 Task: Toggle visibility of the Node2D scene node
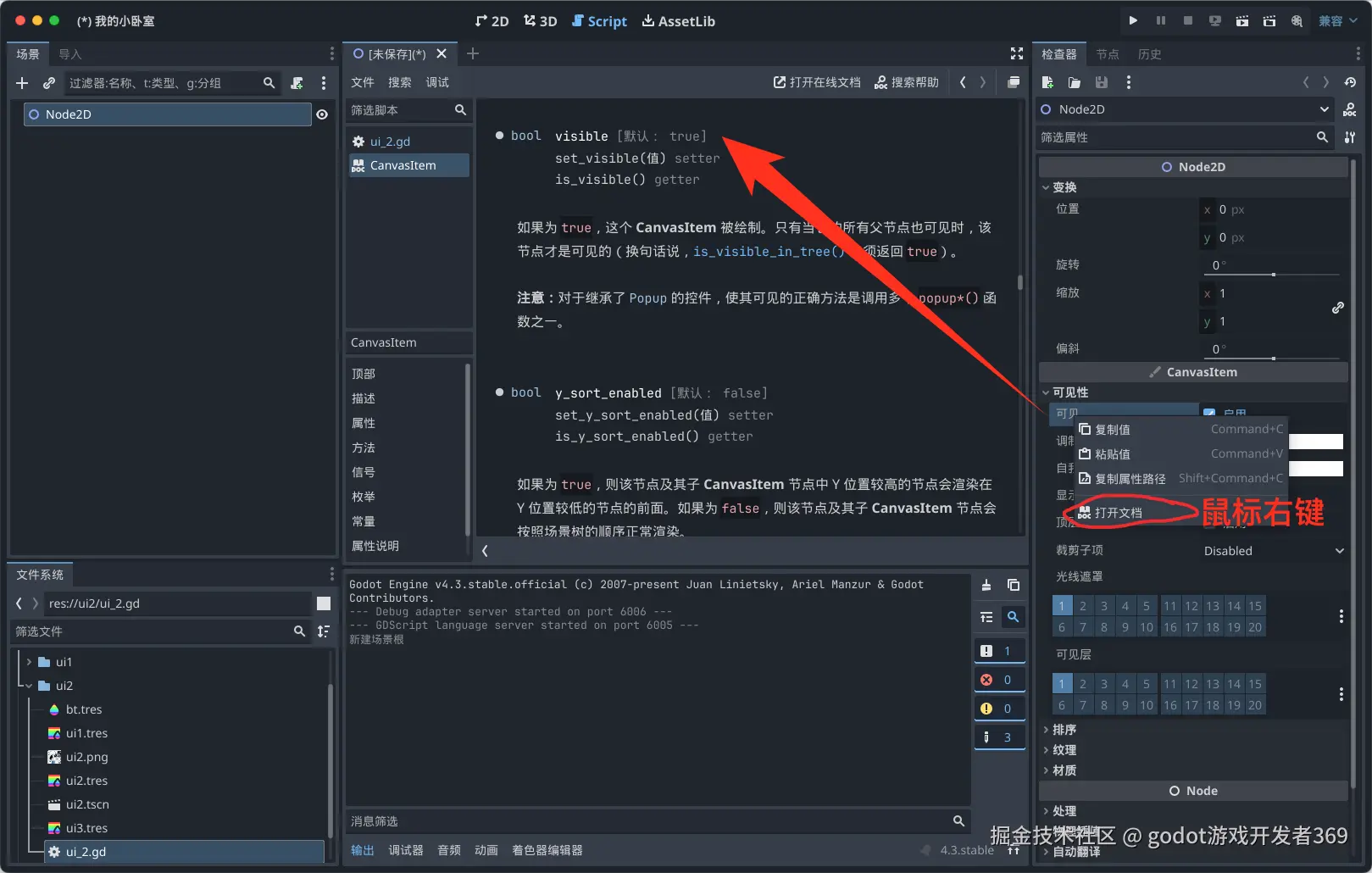[x=322, y=114]
